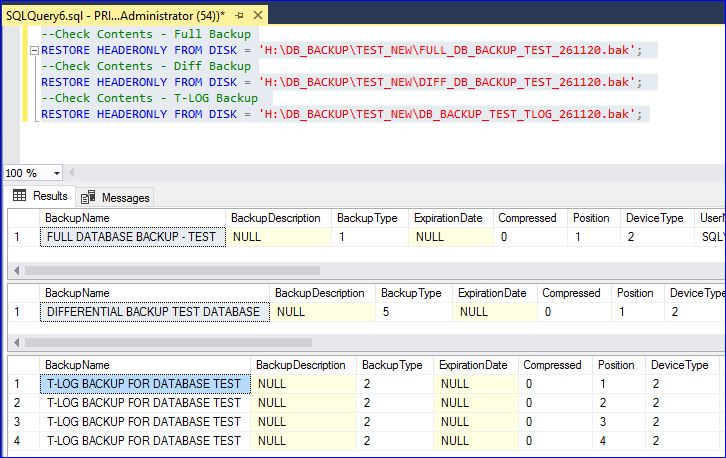The height and width of the screenshot is (458, 726).
Task: Click left arrow of second grid's horizontal scrollbar
Action: click(14, 342)
